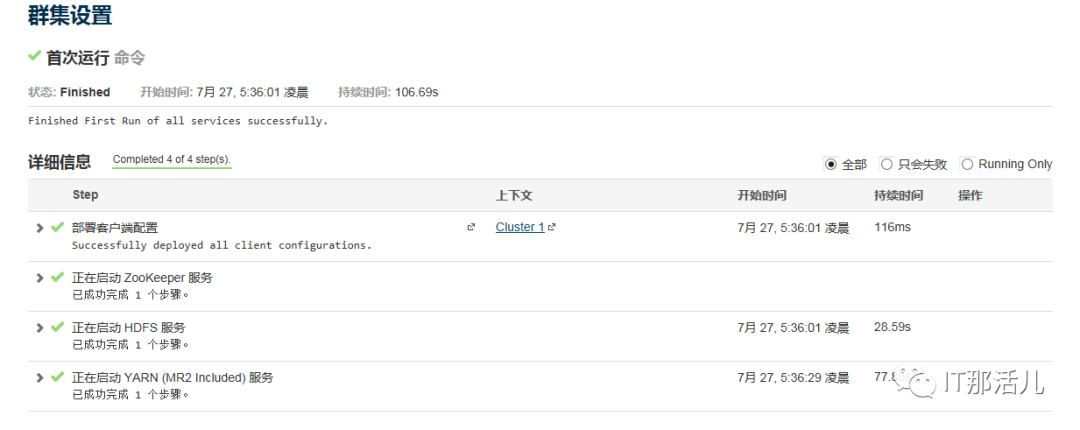
Task: Click the ZooKeeper step success checkmark
Action: tap(57, 277)
